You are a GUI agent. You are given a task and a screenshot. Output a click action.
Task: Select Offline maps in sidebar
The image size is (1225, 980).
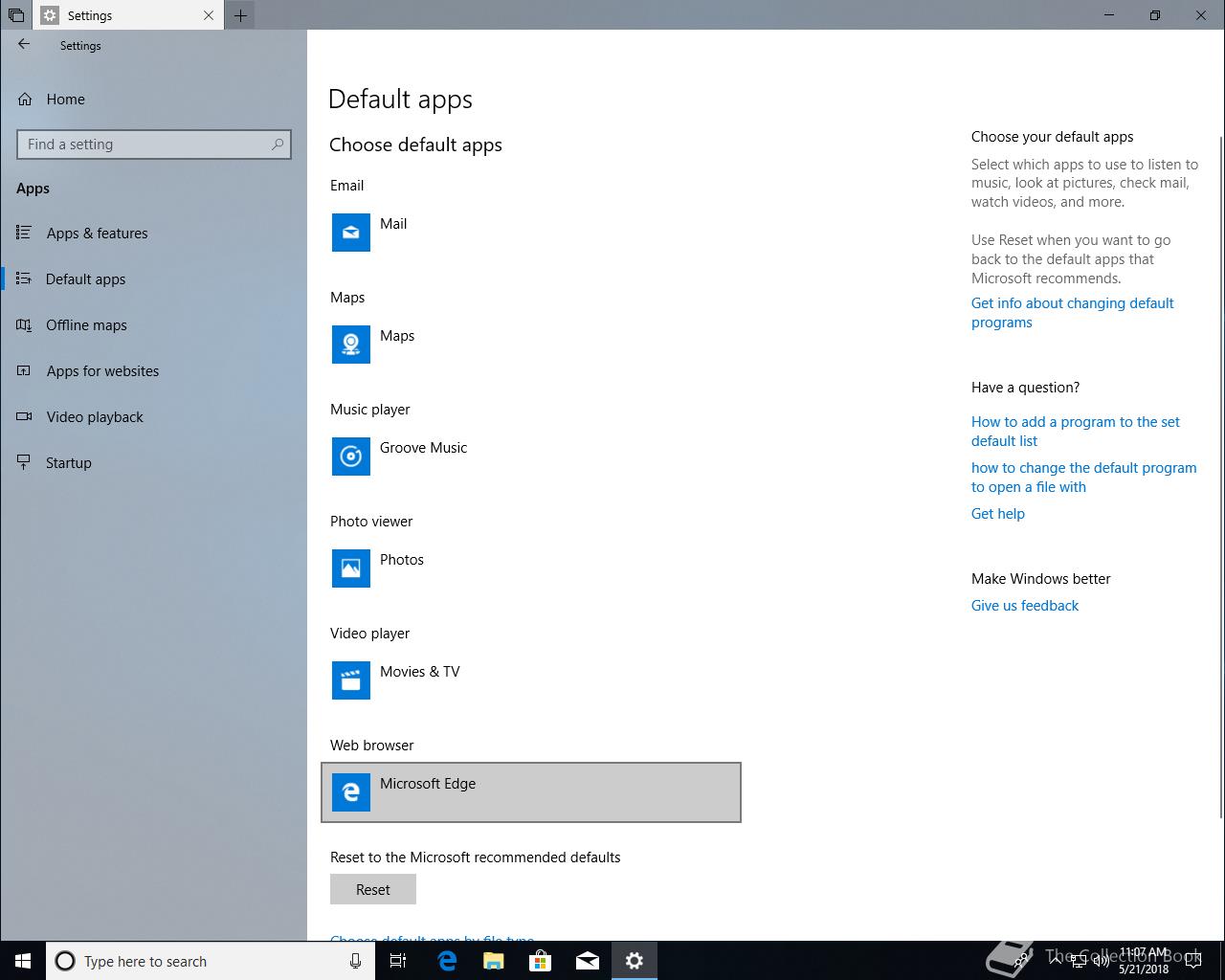[x=86, y=325]
